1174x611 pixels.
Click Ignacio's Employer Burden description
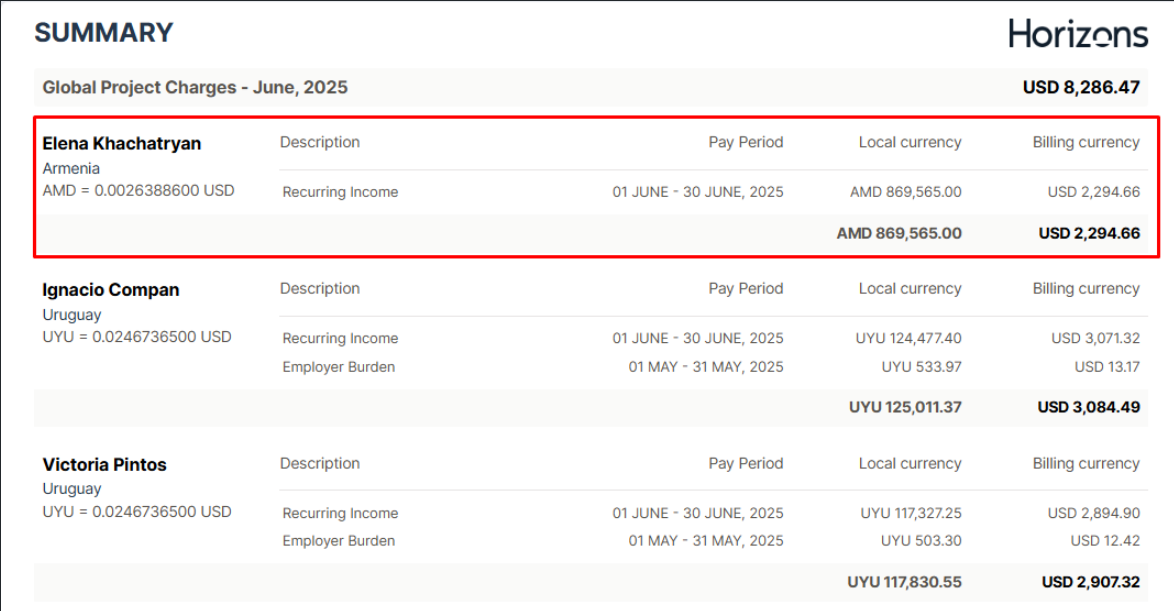[x=338, y=367]
